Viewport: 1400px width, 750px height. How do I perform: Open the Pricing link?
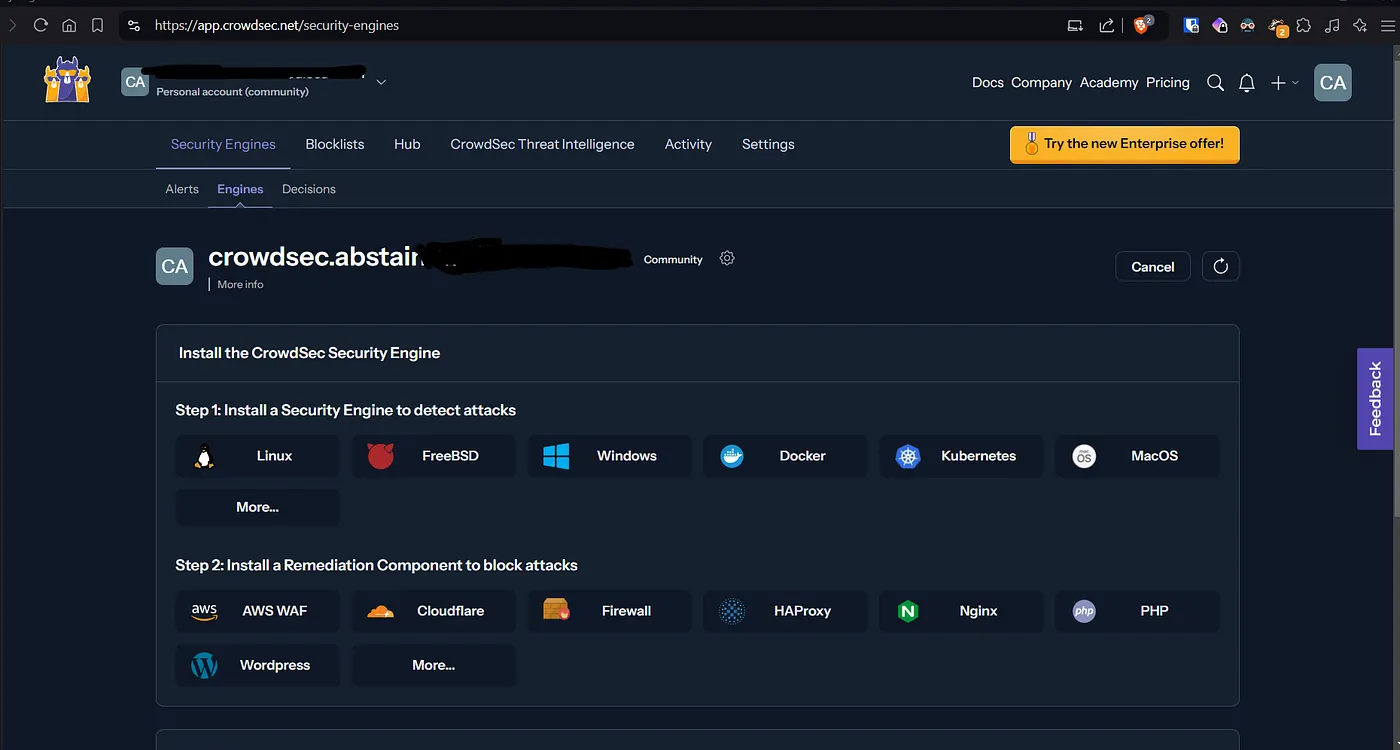tap(1168, 83)
